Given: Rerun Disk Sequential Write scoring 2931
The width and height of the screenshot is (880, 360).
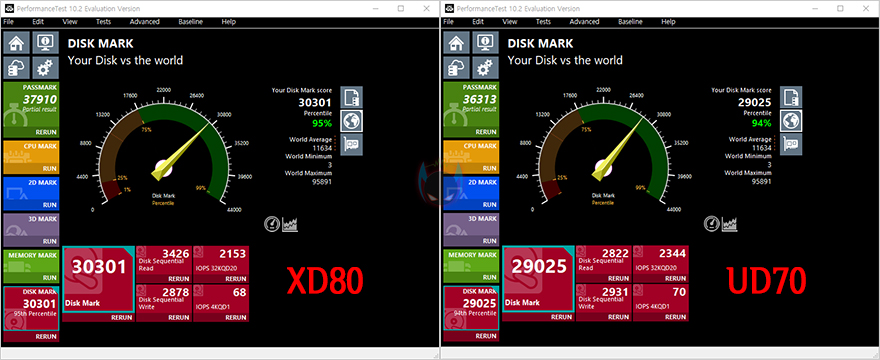Looking at the screenshot, I should click(x=618, y=317).
